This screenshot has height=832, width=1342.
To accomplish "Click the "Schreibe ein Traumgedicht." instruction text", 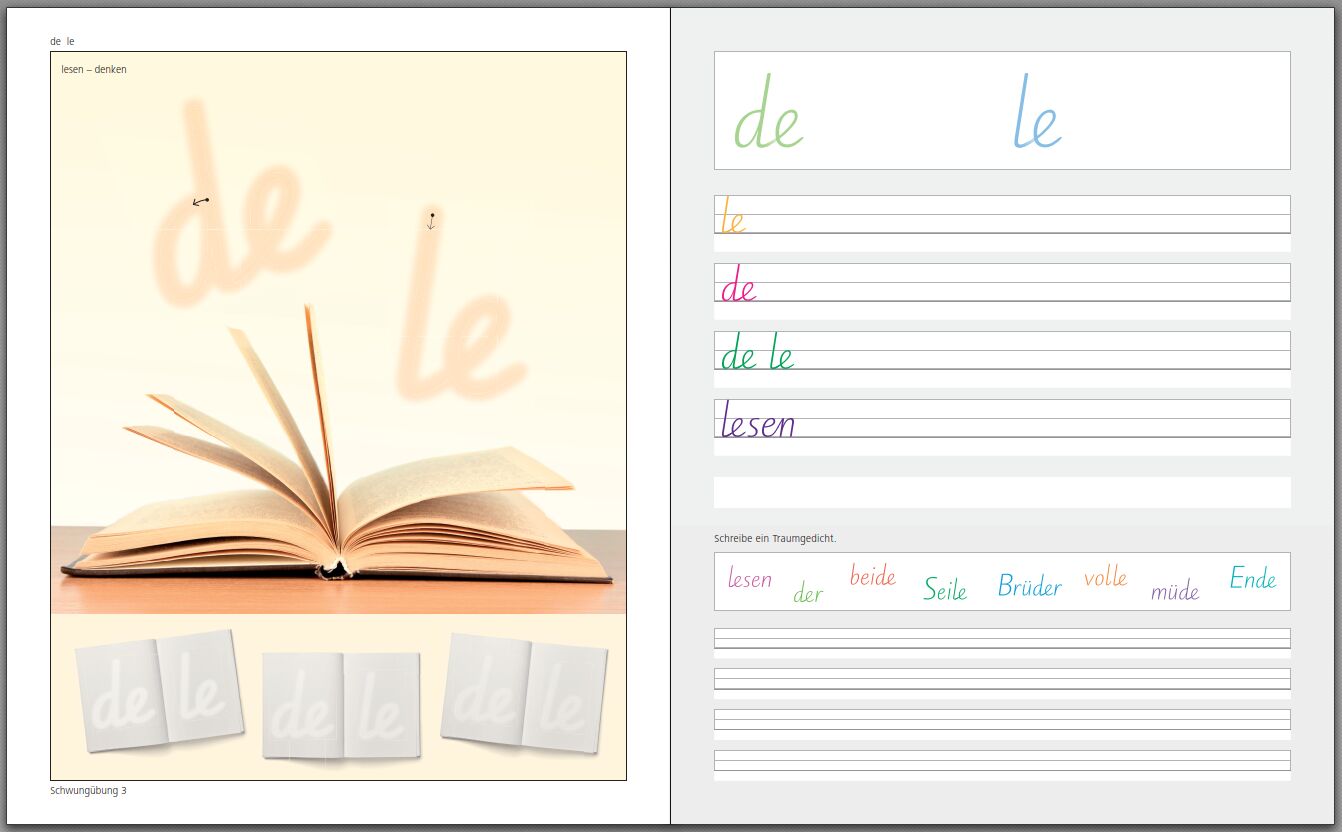I will tap(775, 539).
